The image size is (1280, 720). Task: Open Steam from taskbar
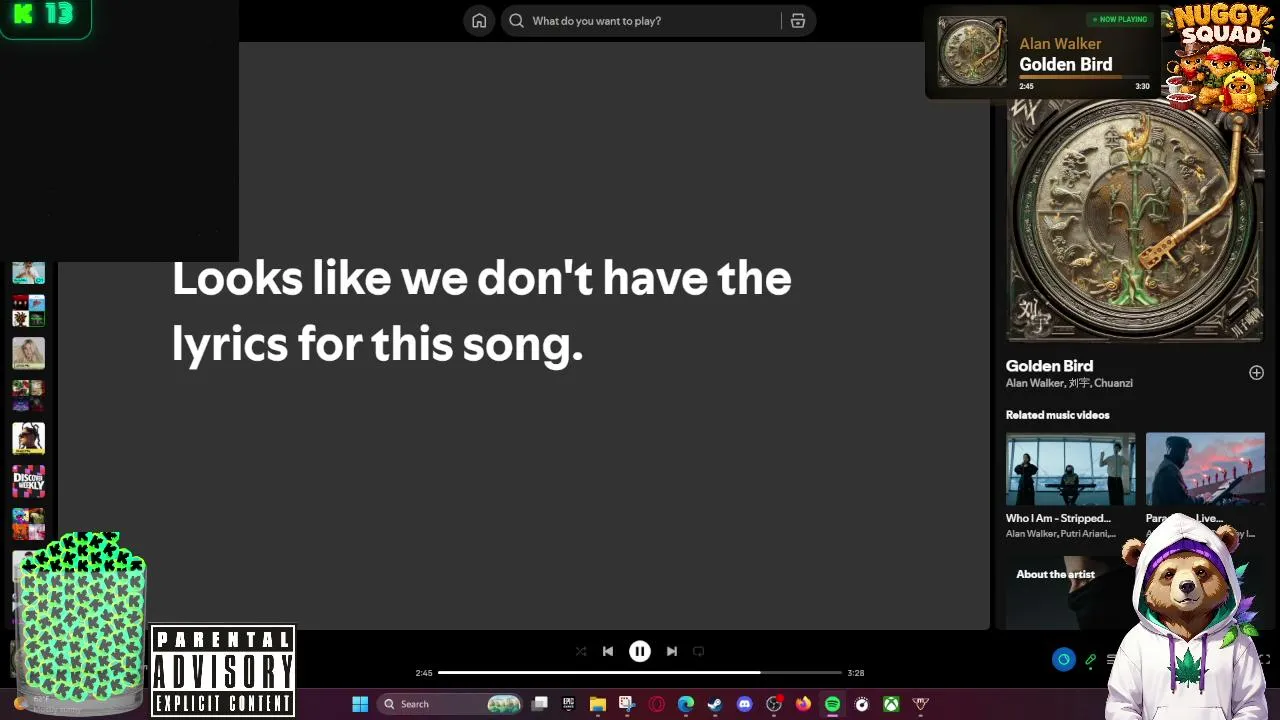[x=714, y=704]
